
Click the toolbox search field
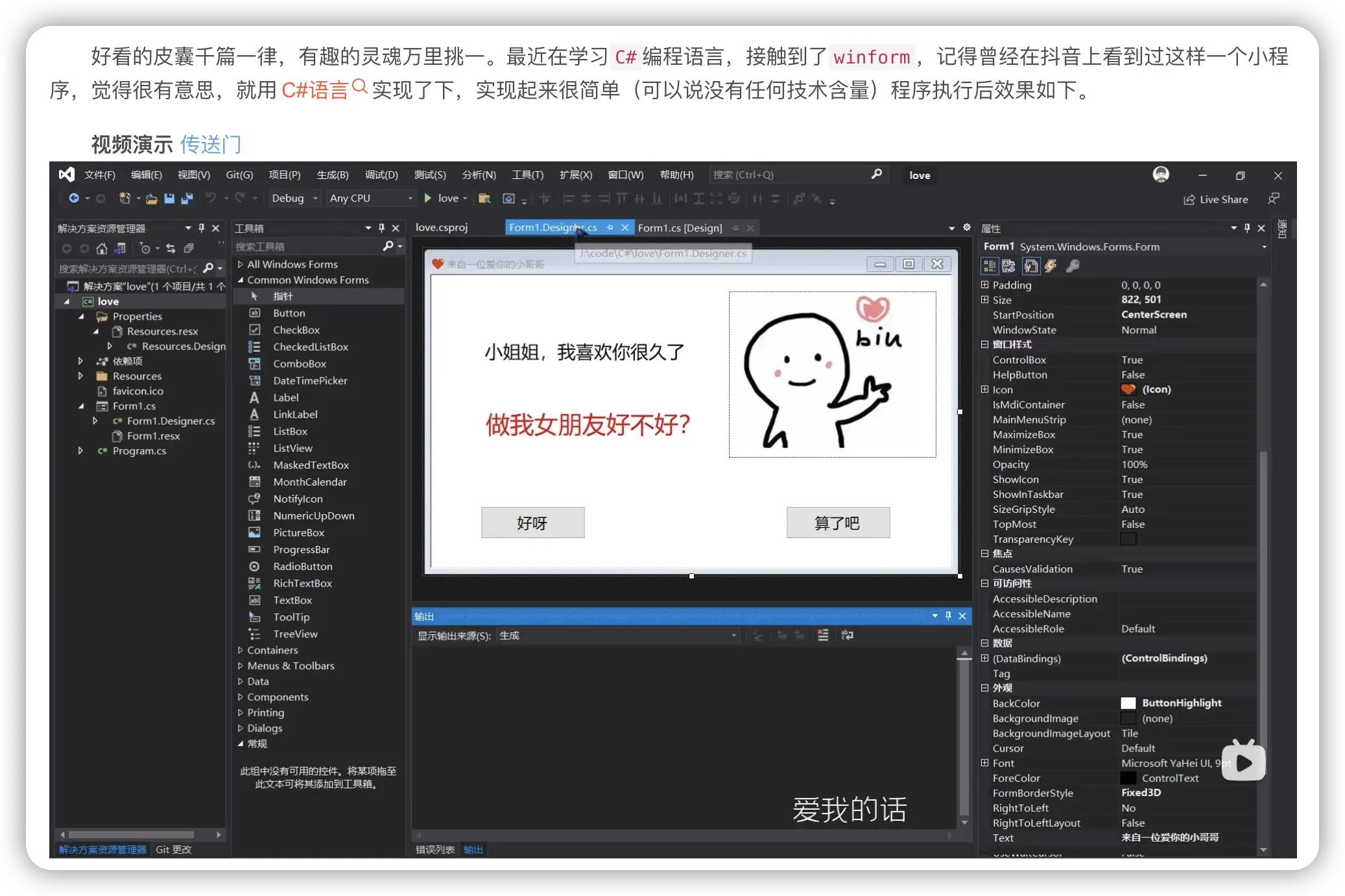click(x=305, y=246)
